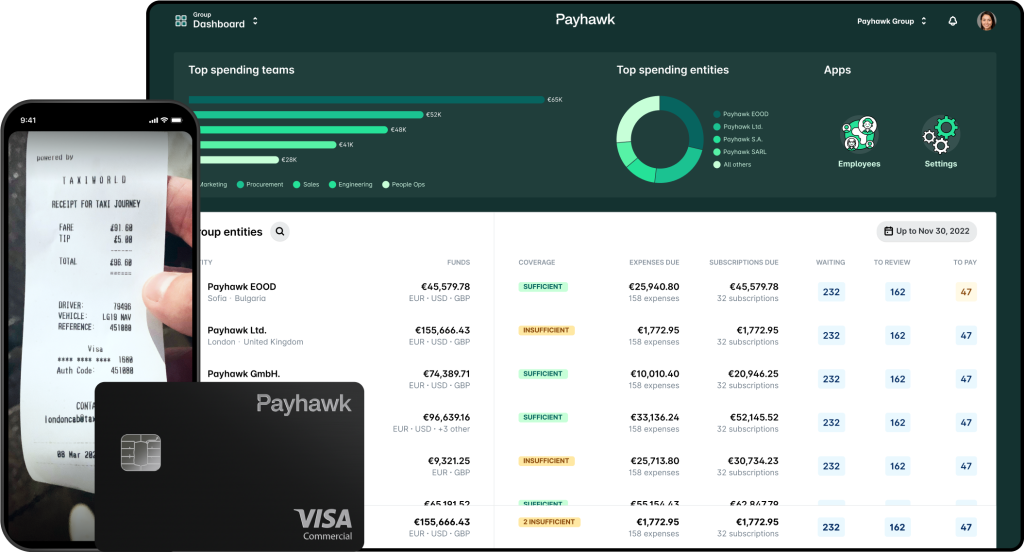Select the Payhawk Ltd. legend dot
This screenshot has width=1024, height=552.
(x=716, y=127)
